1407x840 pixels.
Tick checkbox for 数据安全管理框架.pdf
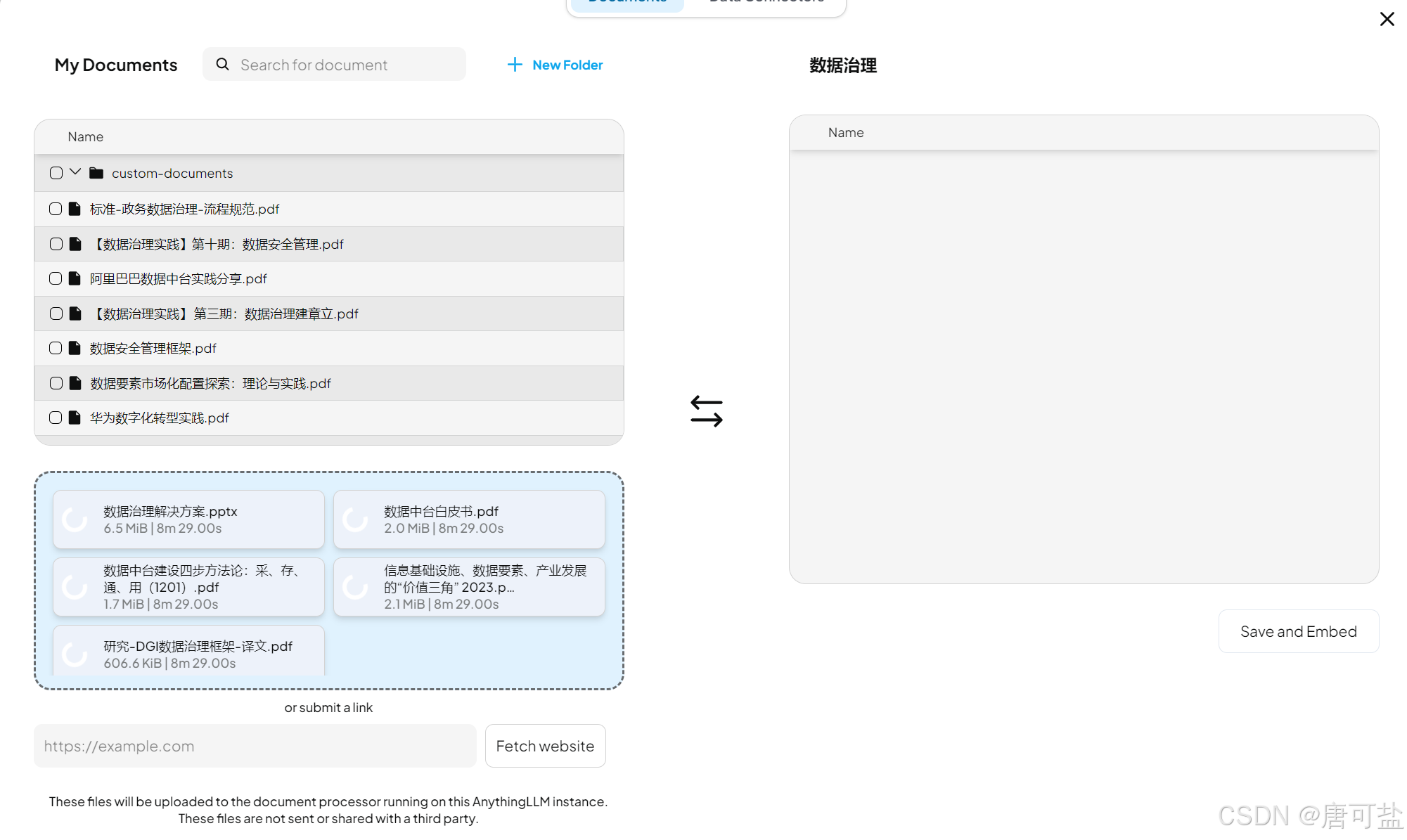(x=56, y=348)
